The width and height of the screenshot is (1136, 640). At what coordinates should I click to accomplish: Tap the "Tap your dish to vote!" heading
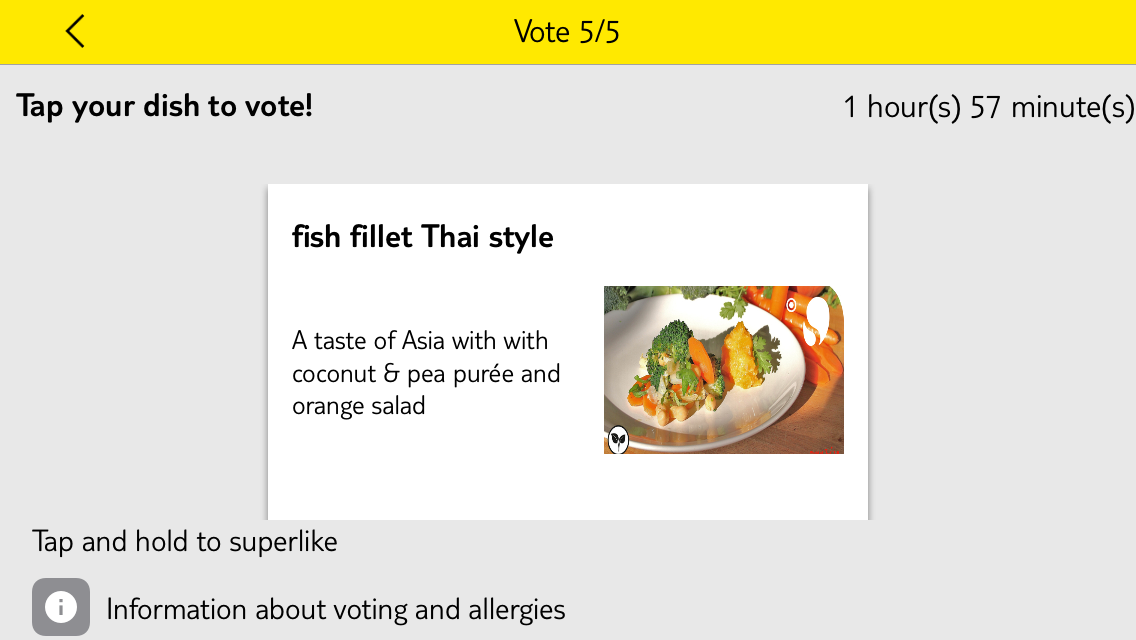[164, 106]
